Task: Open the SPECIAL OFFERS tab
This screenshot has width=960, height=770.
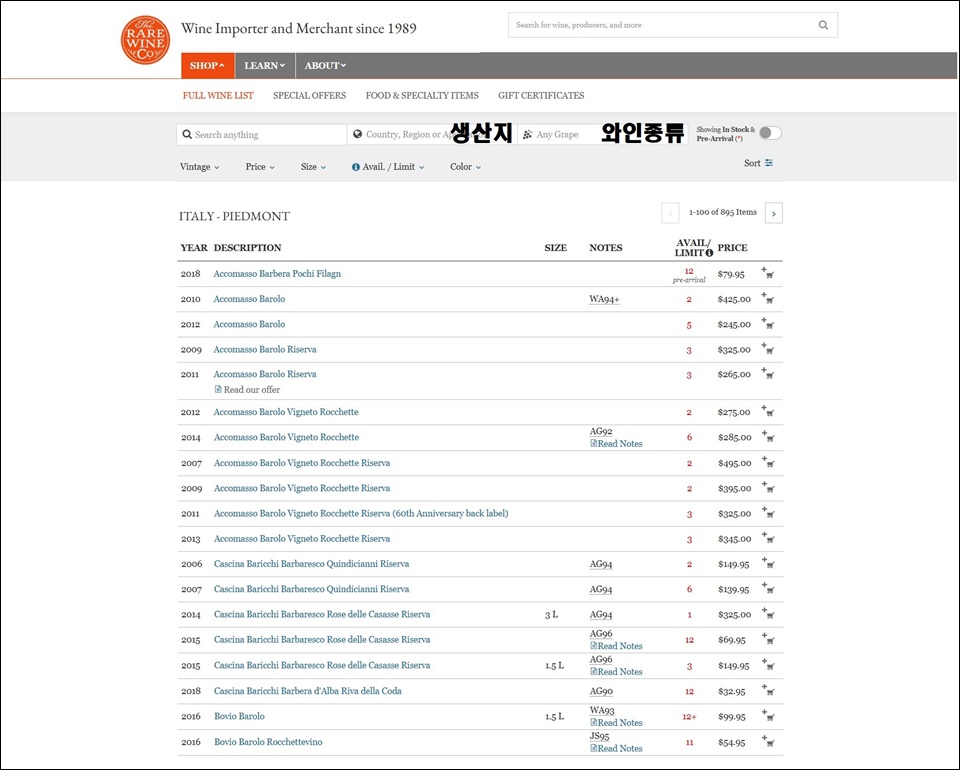Action: coord(309,95)
